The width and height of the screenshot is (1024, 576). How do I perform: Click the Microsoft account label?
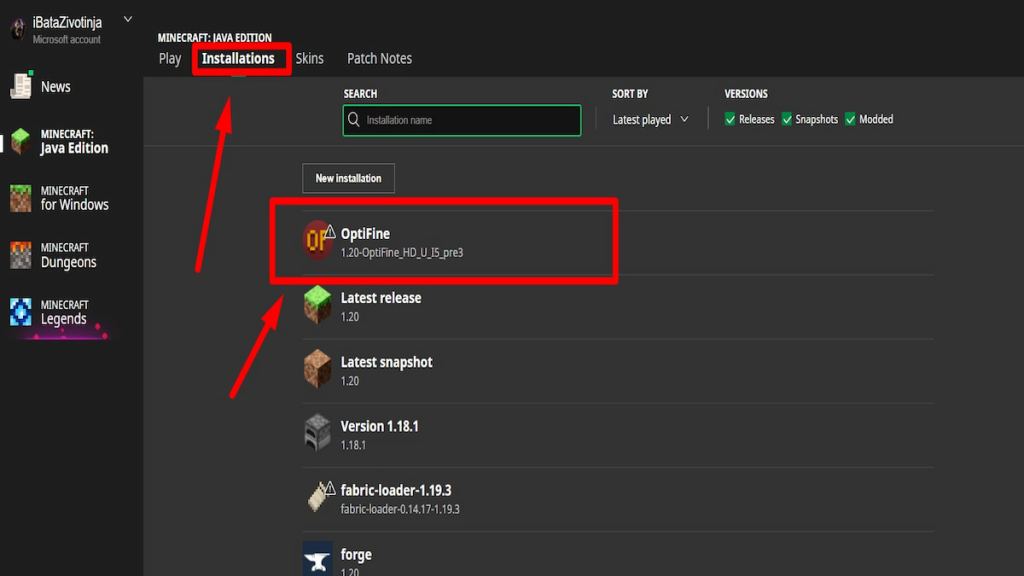(x=67, y=40)
